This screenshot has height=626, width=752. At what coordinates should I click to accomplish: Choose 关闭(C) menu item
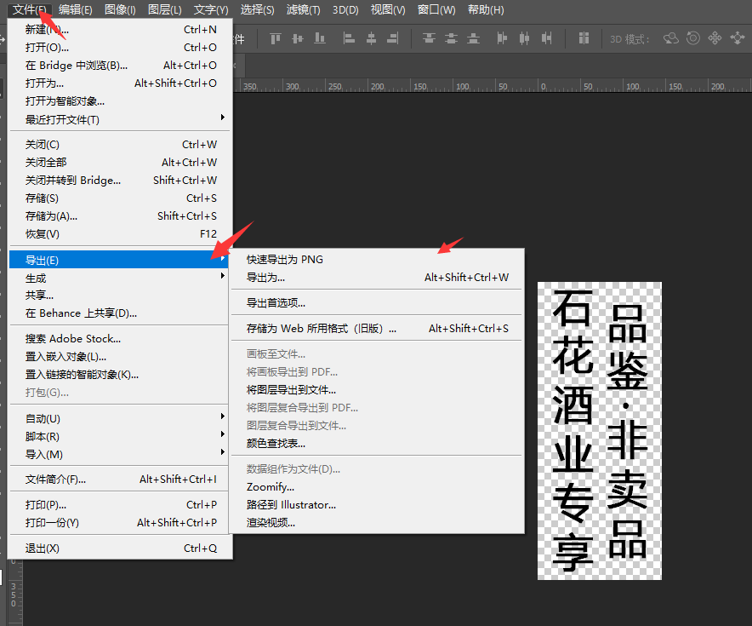pos(120,144)
